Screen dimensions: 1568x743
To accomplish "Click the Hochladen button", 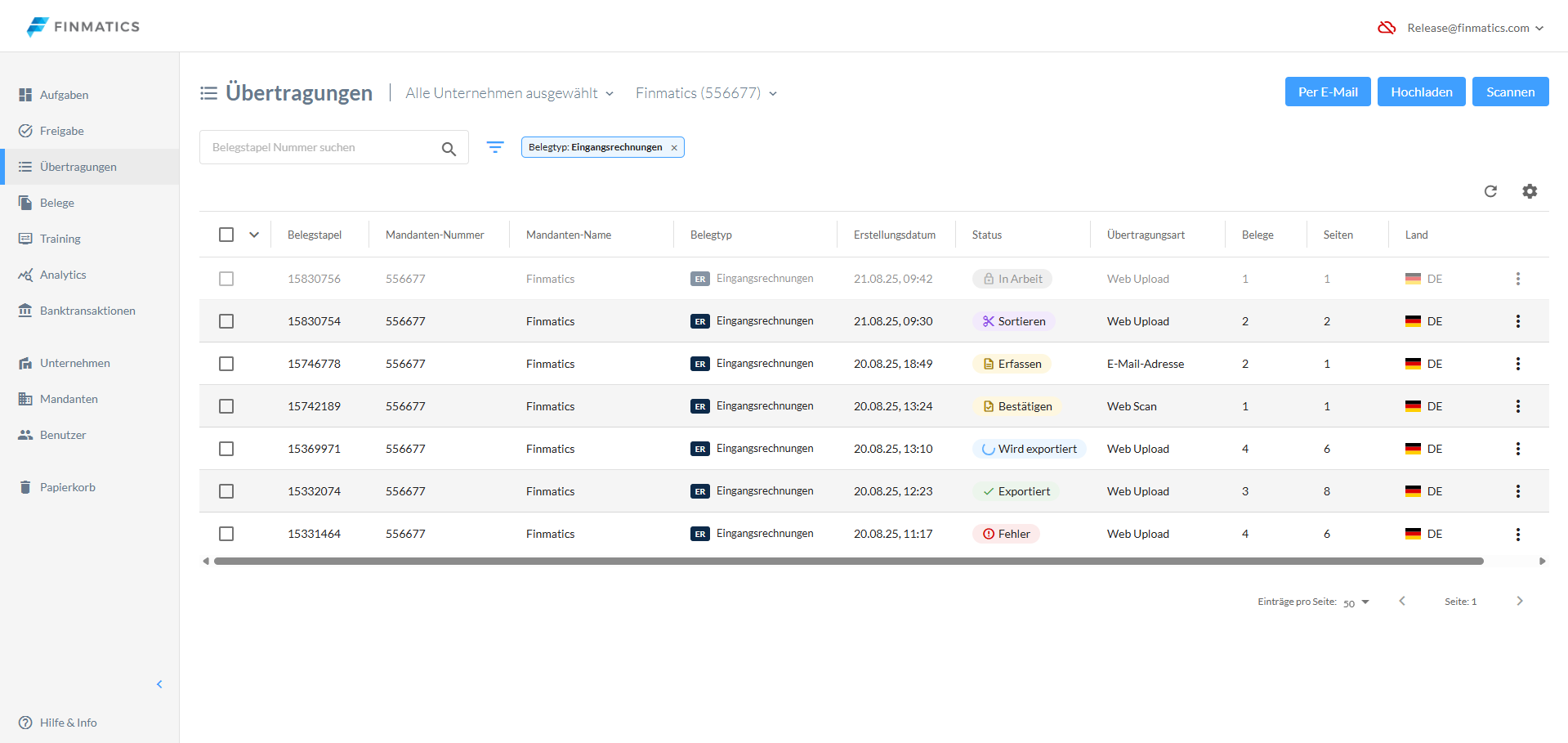I will 1422,92.
